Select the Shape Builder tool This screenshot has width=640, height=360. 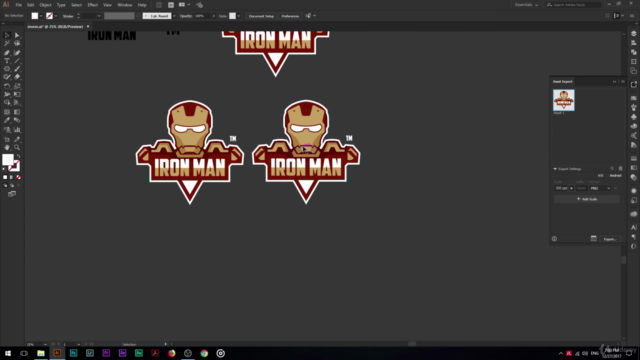[x=7, y=102]
